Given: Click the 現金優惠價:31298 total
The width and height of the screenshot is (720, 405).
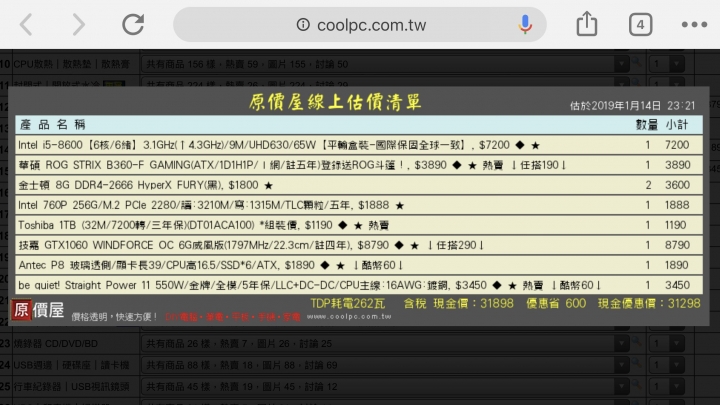Looking at the screenshot, I should (x=649, y=304).
